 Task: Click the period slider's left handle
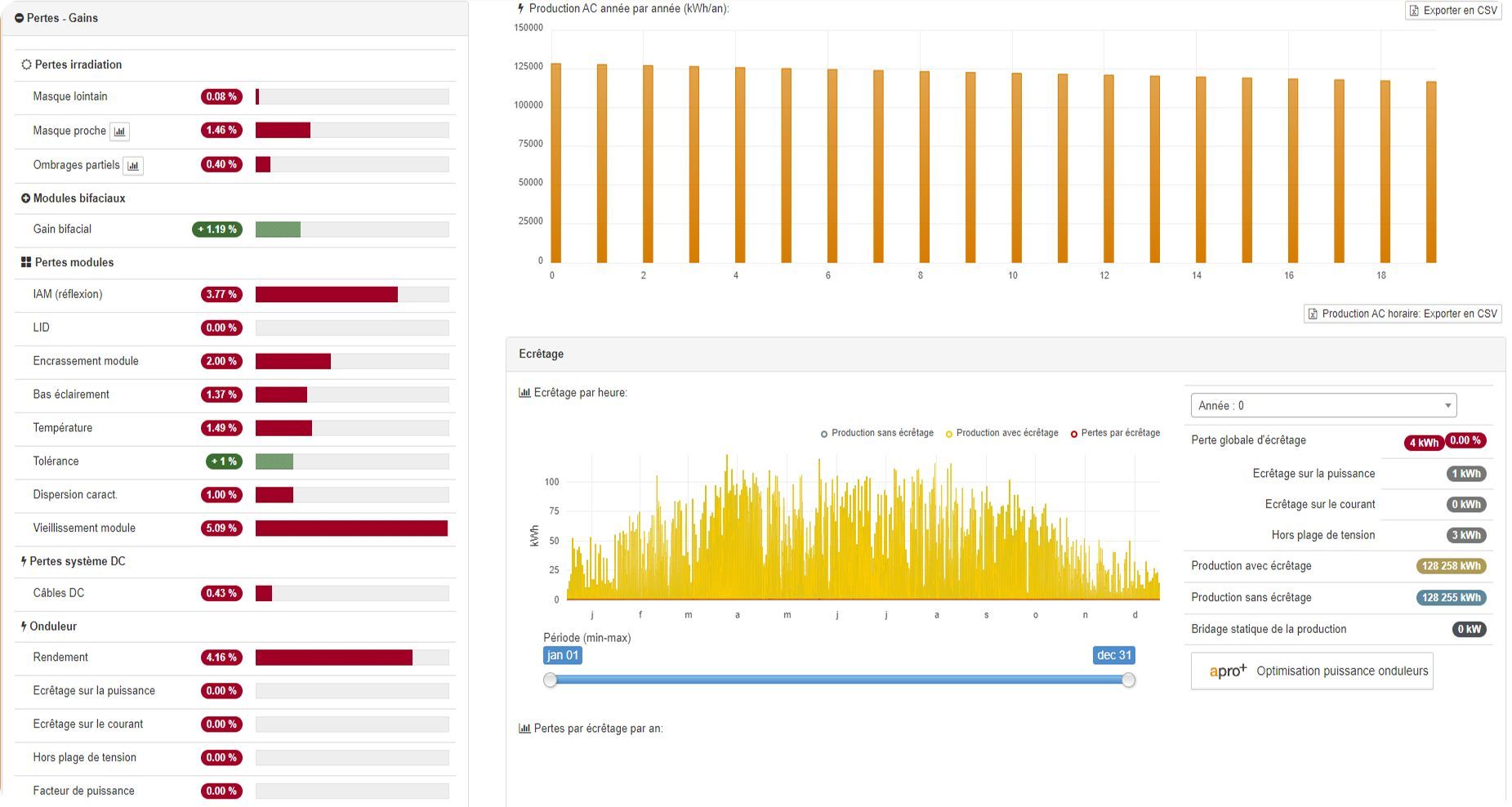[x=551, y=680]
